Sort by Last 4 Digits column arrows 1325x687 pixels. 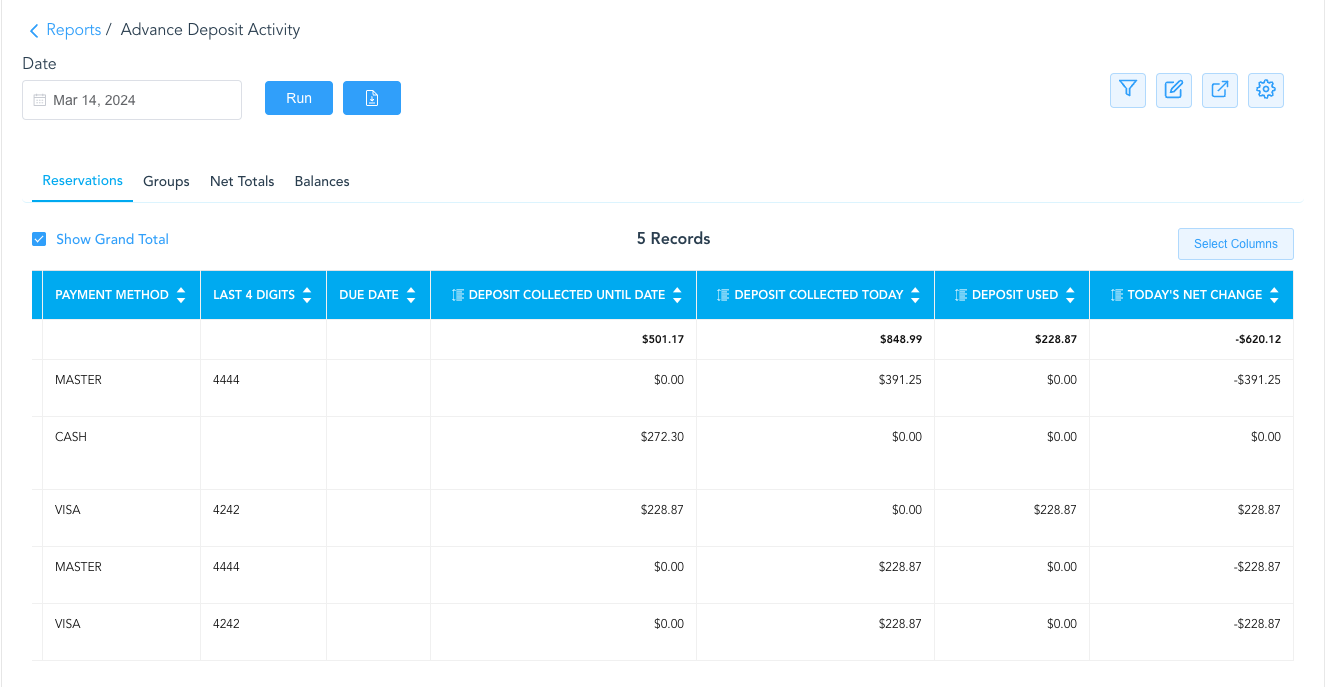tap(307, 295)
